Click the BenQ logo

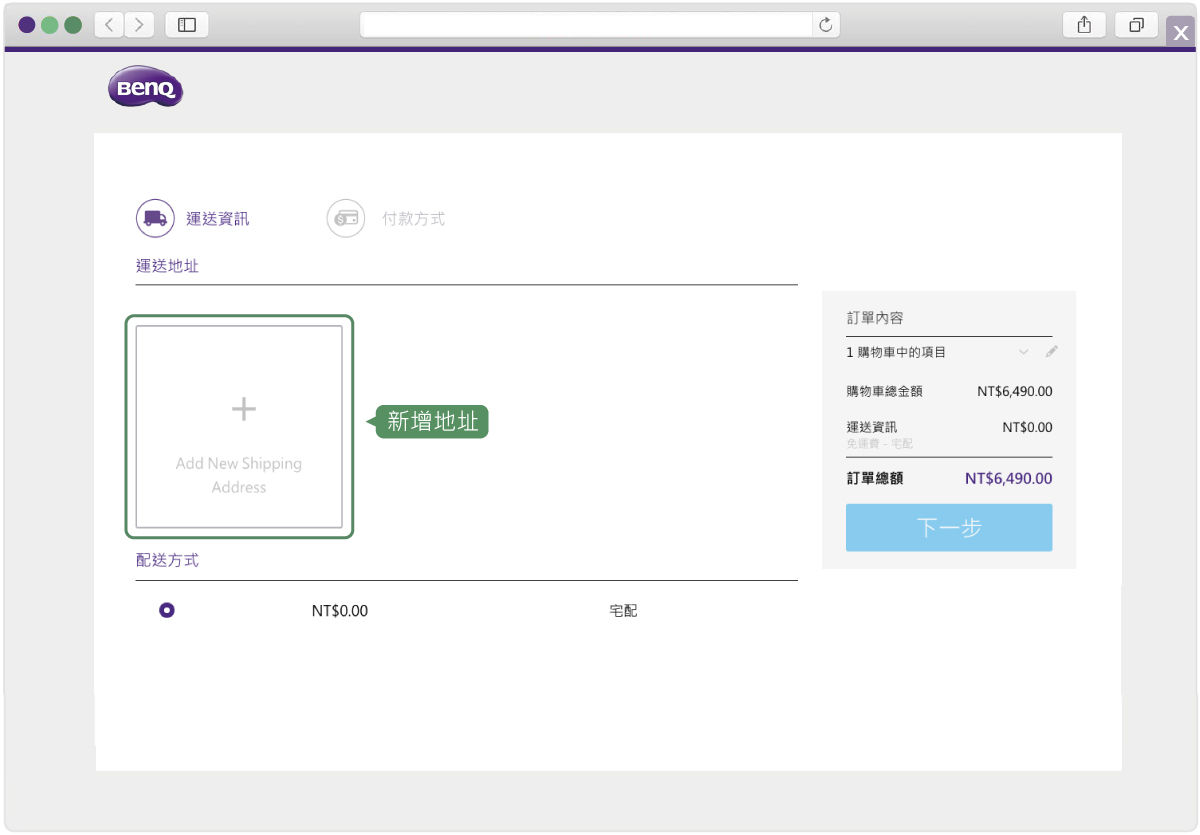(144, 88)
